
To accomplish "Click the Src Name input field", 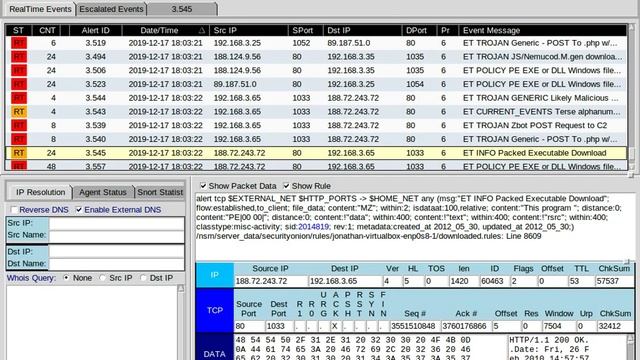I will tap(116, 236).
